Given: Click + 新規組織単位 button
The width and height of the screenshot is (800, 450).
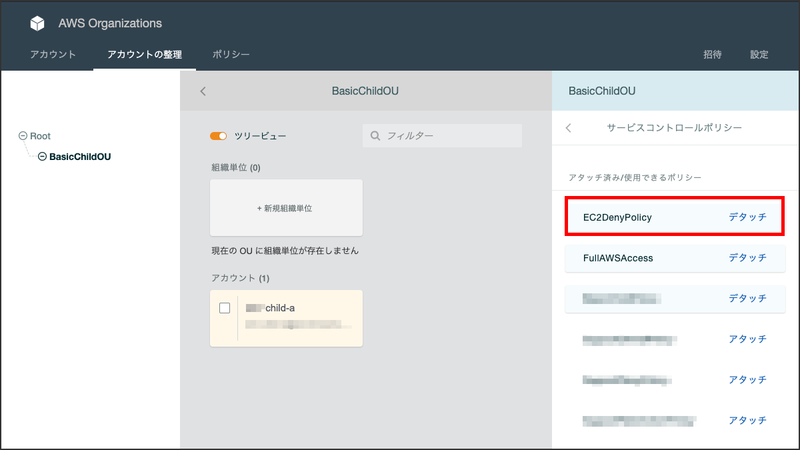Looking at the screenshot, I should pyautogui.click(x=286, y=208).
